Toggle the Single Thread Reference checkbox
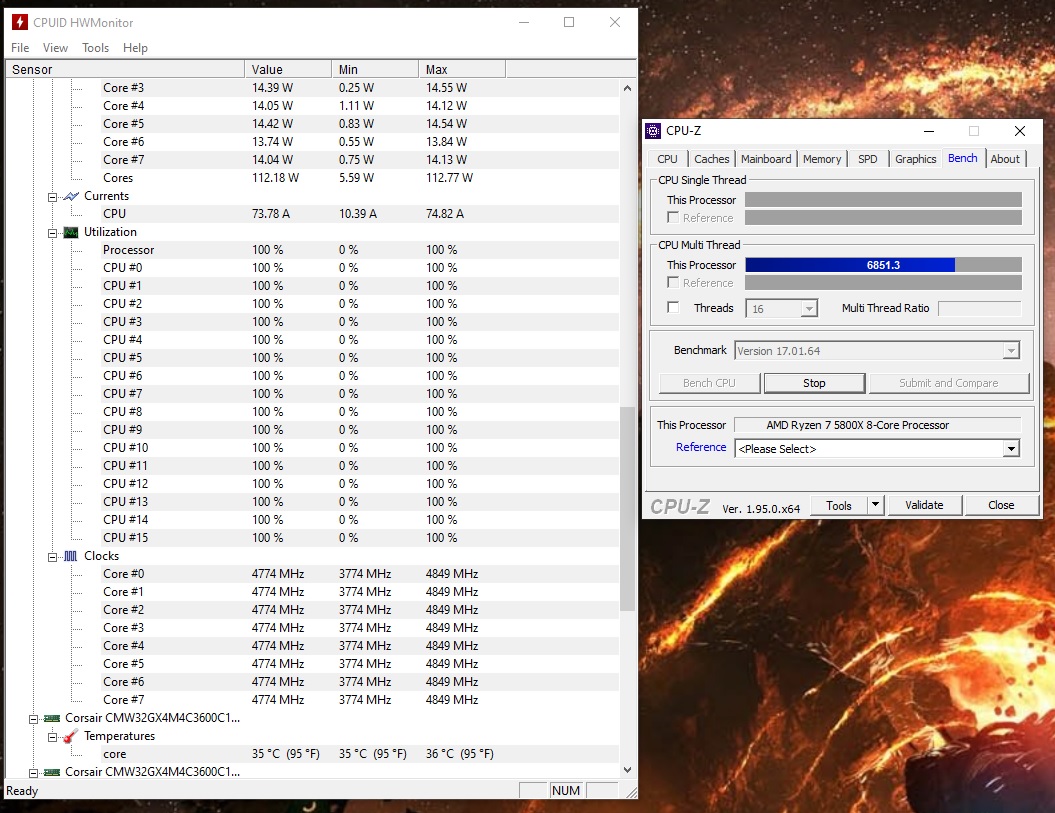The height and width of the screenshot is (813, 1055). [673, 217]
